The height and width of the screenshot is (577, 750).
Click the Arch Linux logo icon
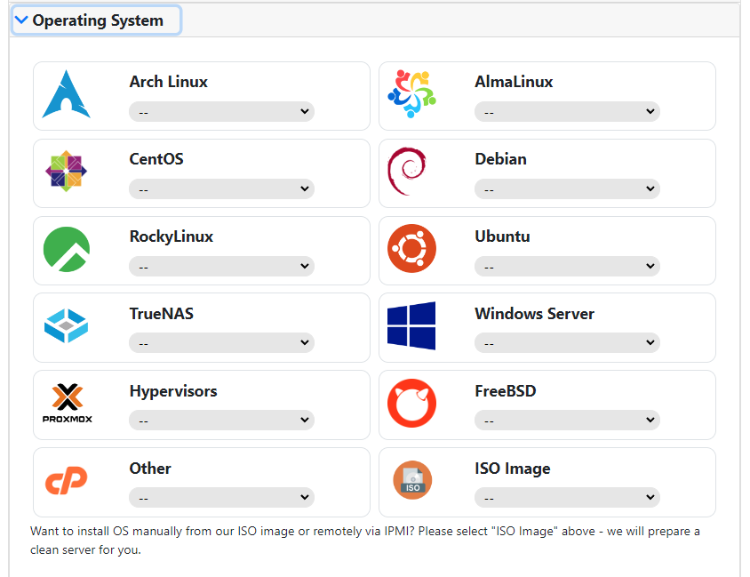click(x=67, y=95)
